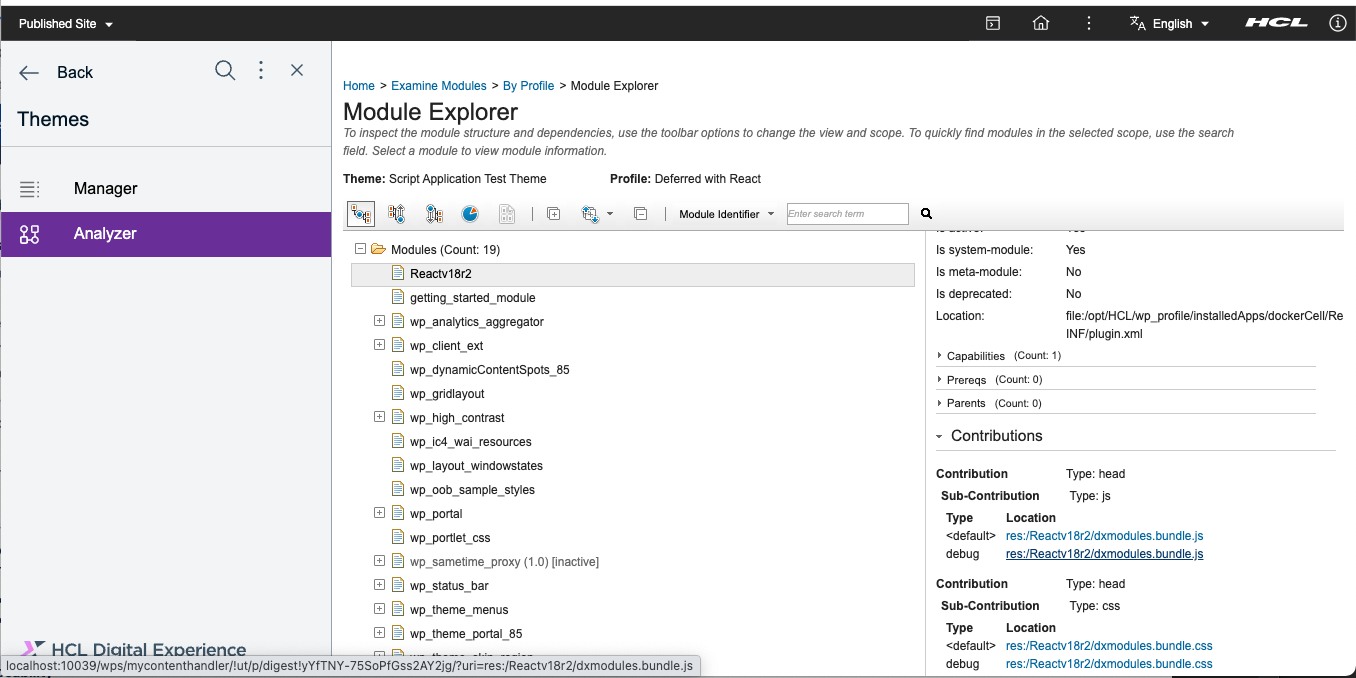
Task: Close the Themes side panel
Action: (297, 70)
